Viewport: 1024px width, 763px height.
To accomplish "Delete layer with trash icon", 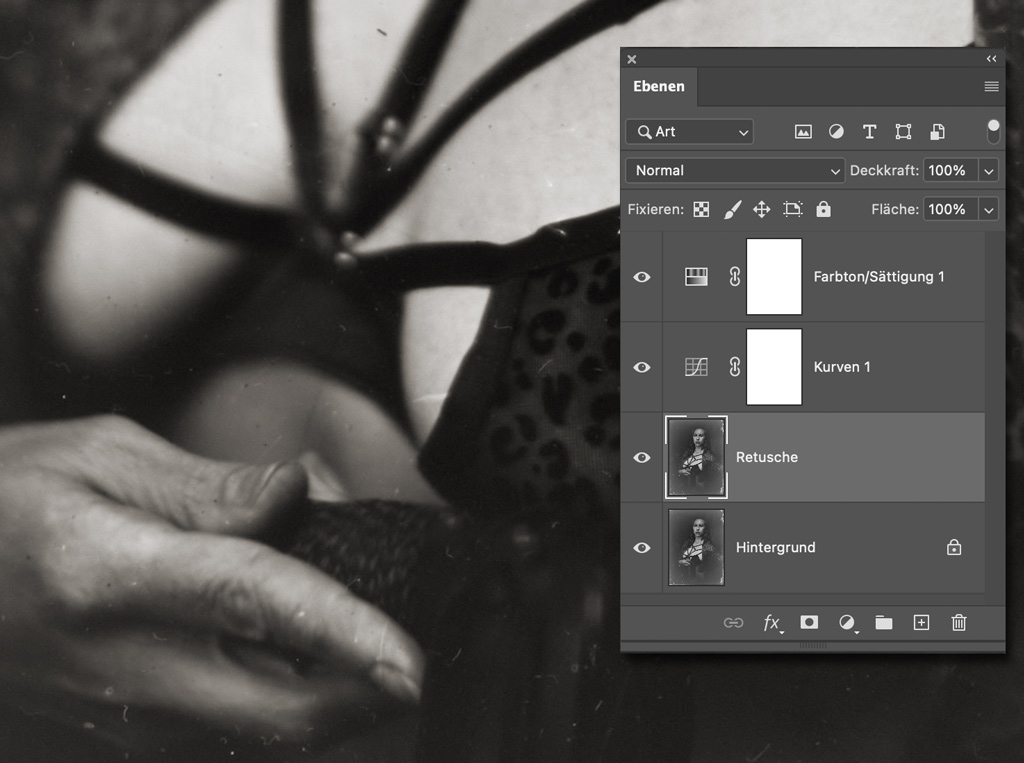I will coord(959,623).
